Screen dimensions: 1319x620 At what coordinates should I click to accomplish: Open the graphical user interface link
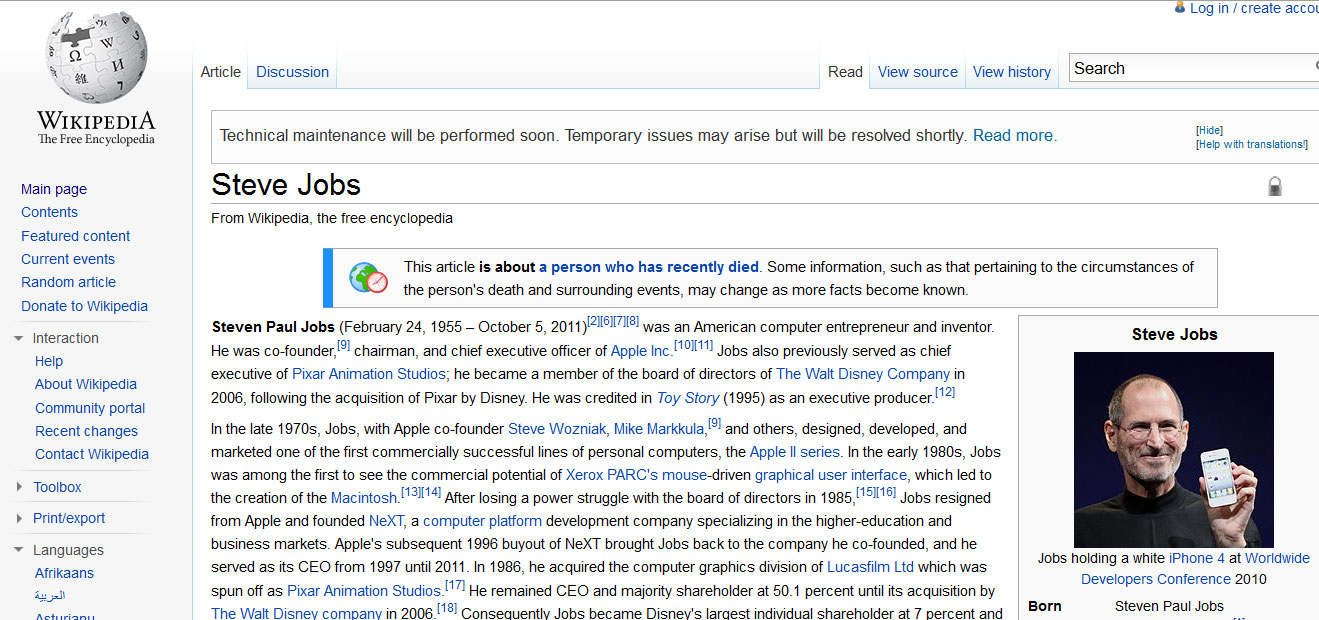click(x=831, y=475)
